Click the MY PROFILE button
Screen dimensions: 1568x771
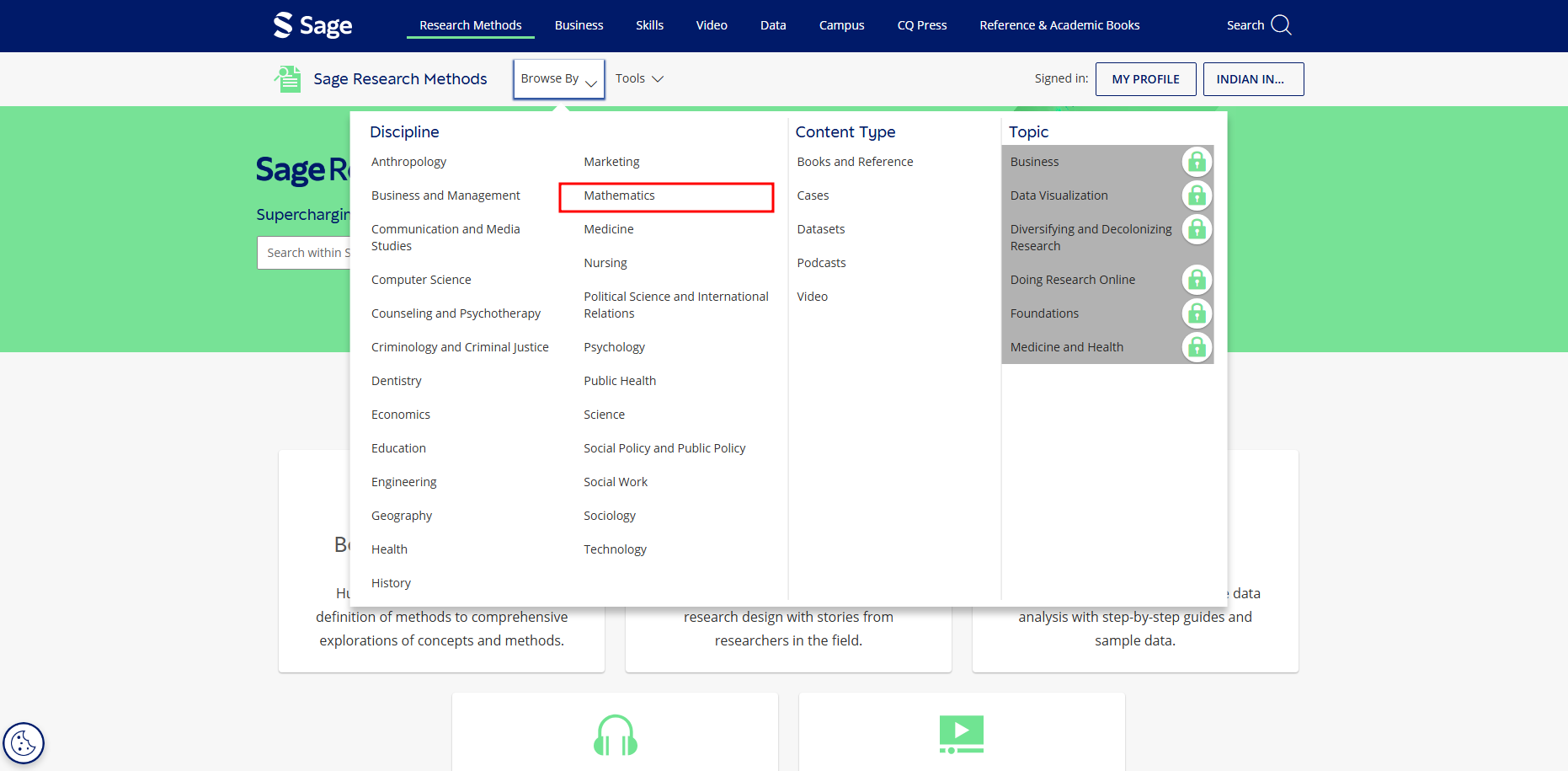pyautogui.click(x=1145, y=79)
